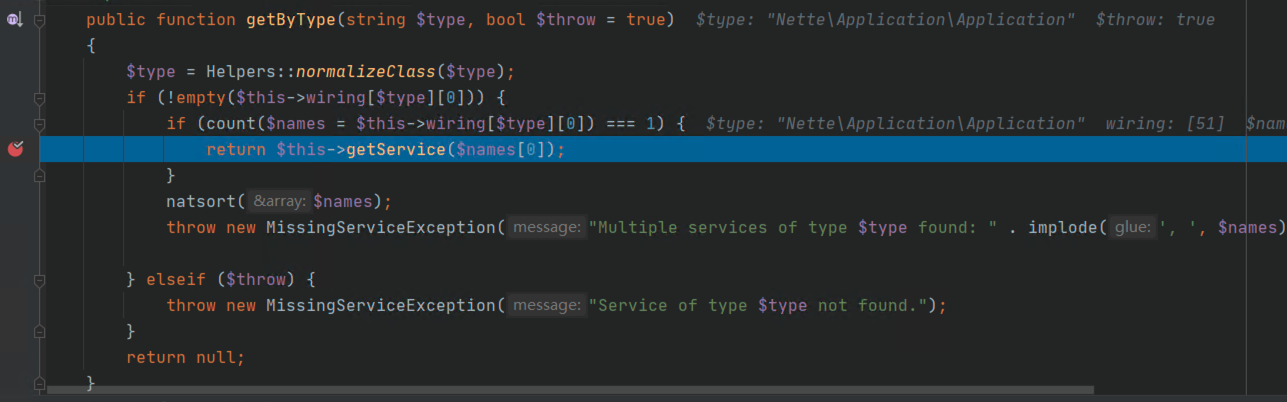Collapse the getByType function fold marker

39,20
